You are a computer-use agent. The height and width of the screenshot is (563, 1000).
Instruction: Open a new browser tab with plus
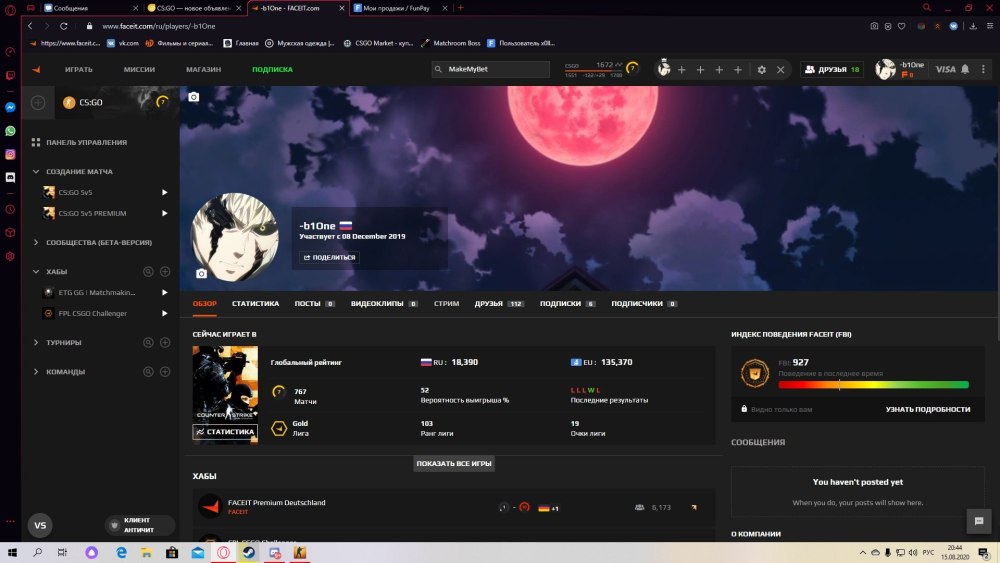pos(460,8)
